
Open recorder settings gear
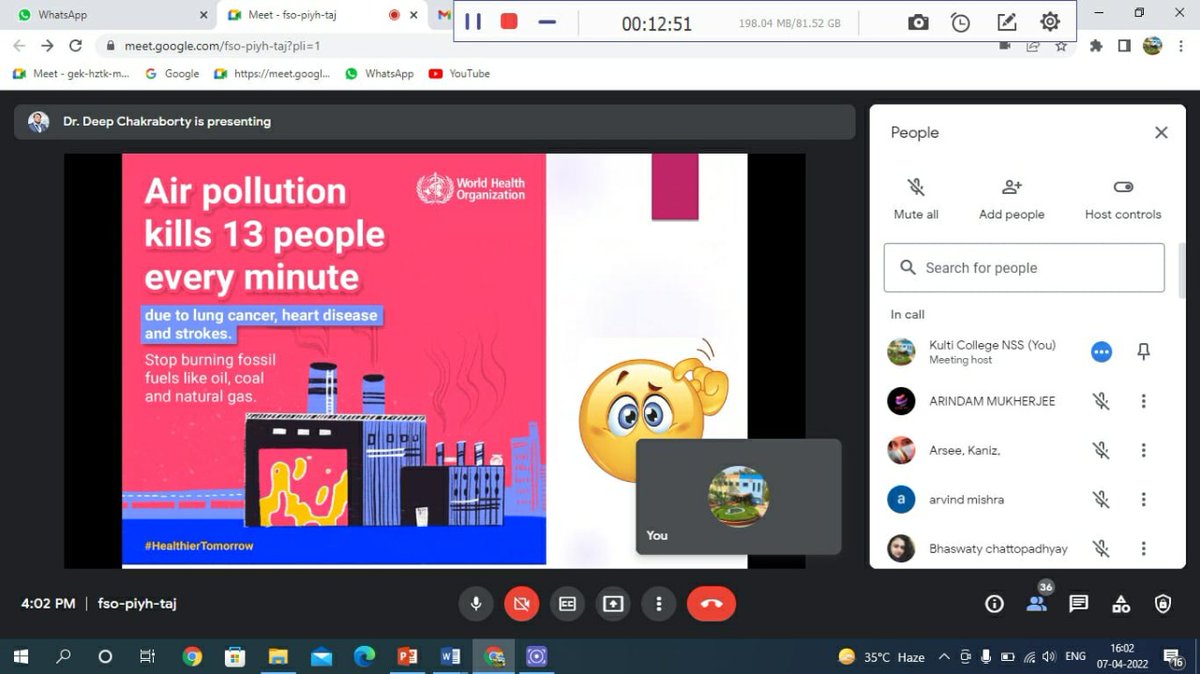[1050, 22]
